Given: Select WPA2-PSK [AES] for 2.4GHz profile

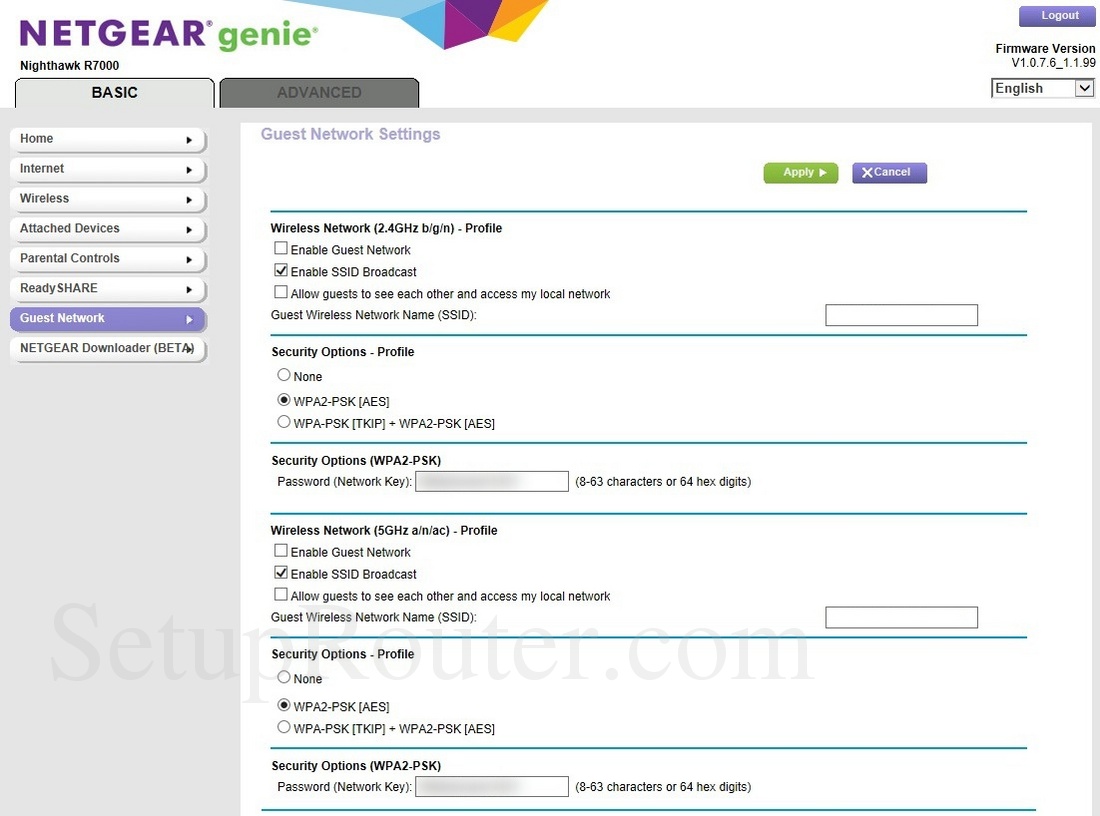Looking at the screenshot, I should coord(283,400).
